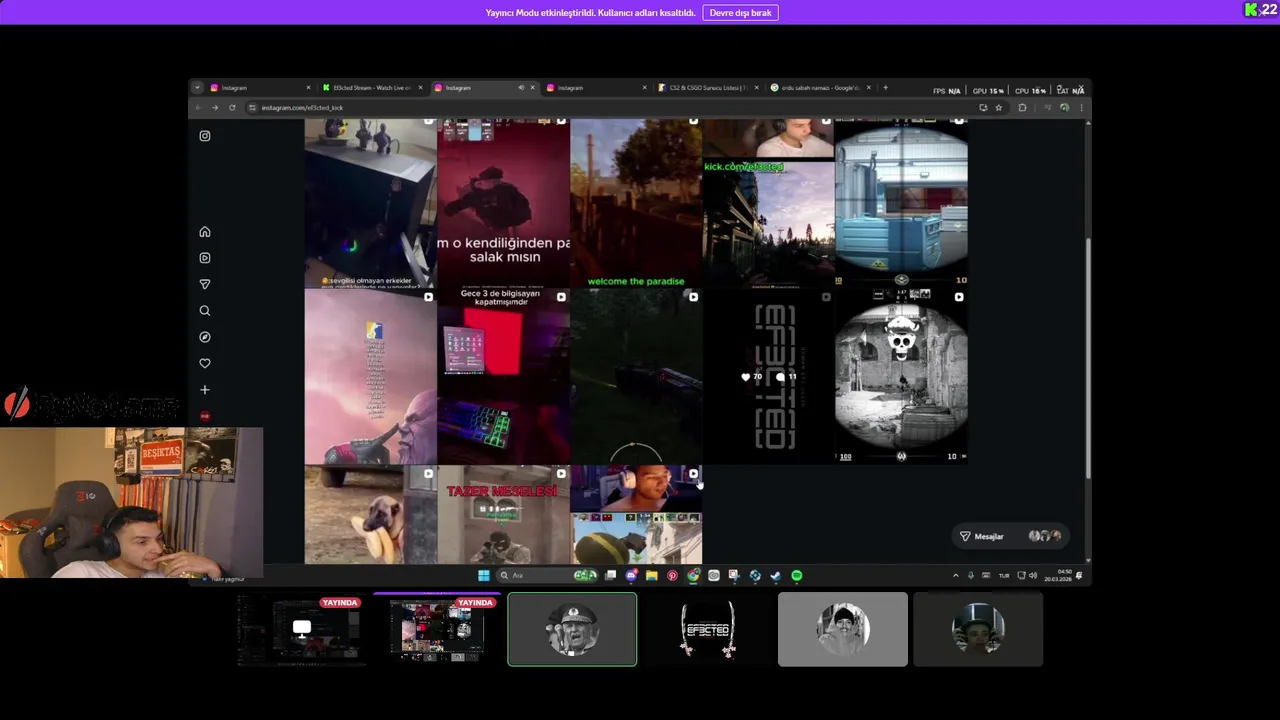Switch to 'CS2 & CSGO Sunucu Listesi' tab
The image size is (1280, 720).
tap(708, 88)
